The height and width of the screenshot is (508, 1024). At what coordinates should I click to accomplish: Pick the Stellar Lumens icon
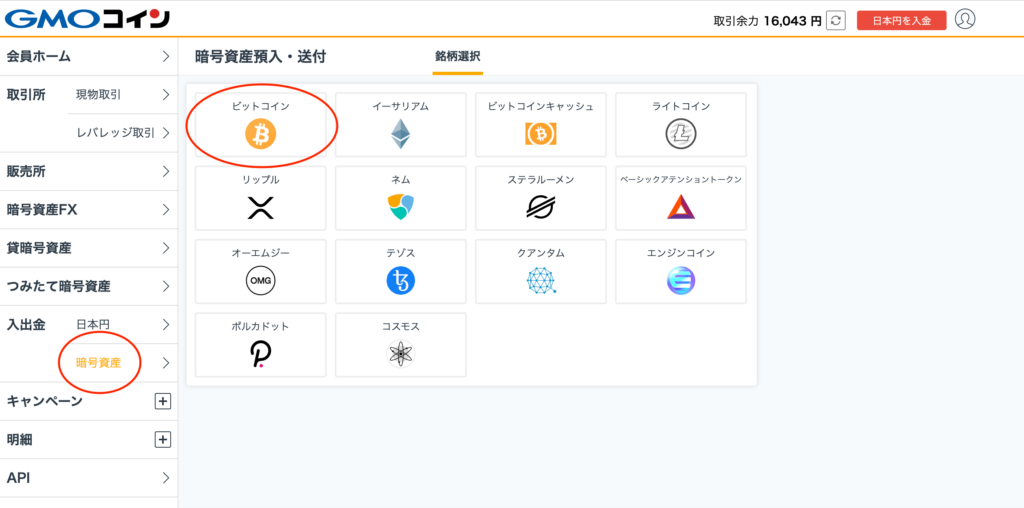(540, 208)
